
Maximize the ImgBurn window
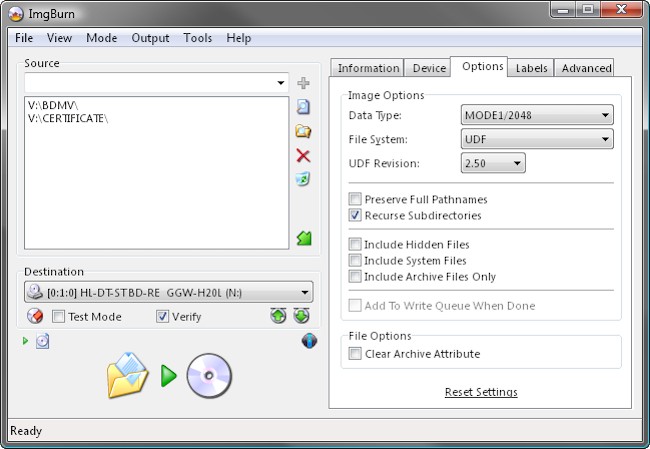pyautogui.click(x=588, y=10)
